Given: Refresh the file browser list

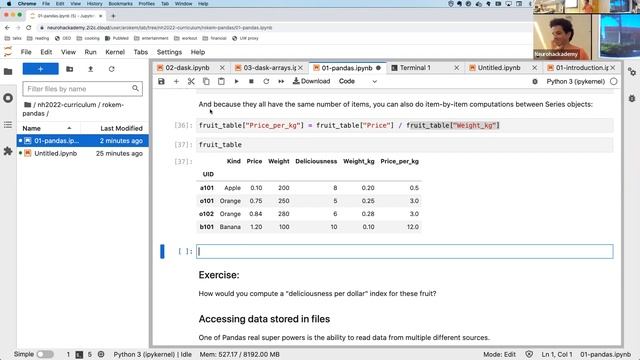Looking at the screenshot, I should pyautogui.click(x=111, y=69).
